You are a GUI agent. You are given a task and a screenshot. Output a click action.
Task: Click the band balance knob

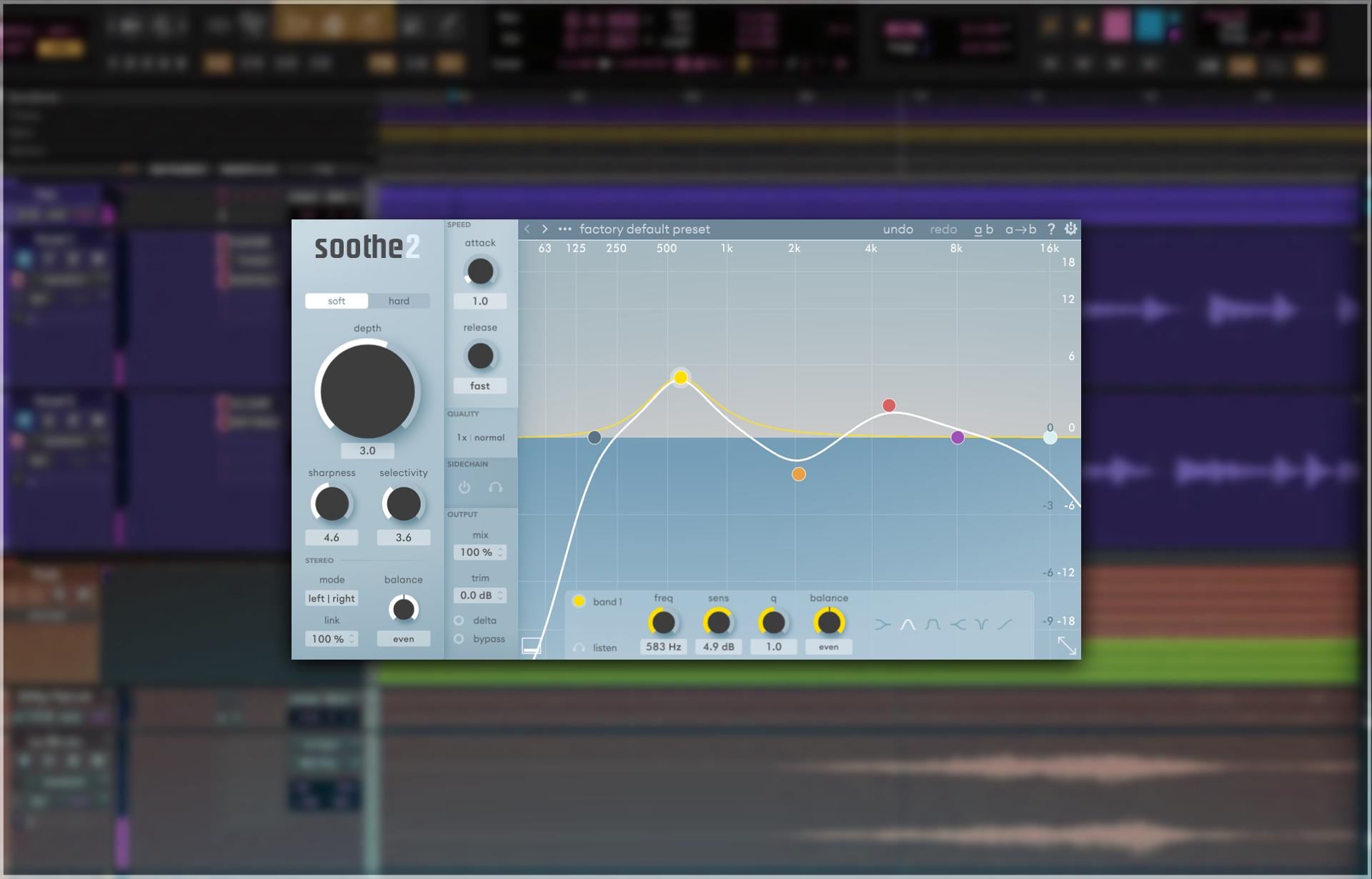829,622
